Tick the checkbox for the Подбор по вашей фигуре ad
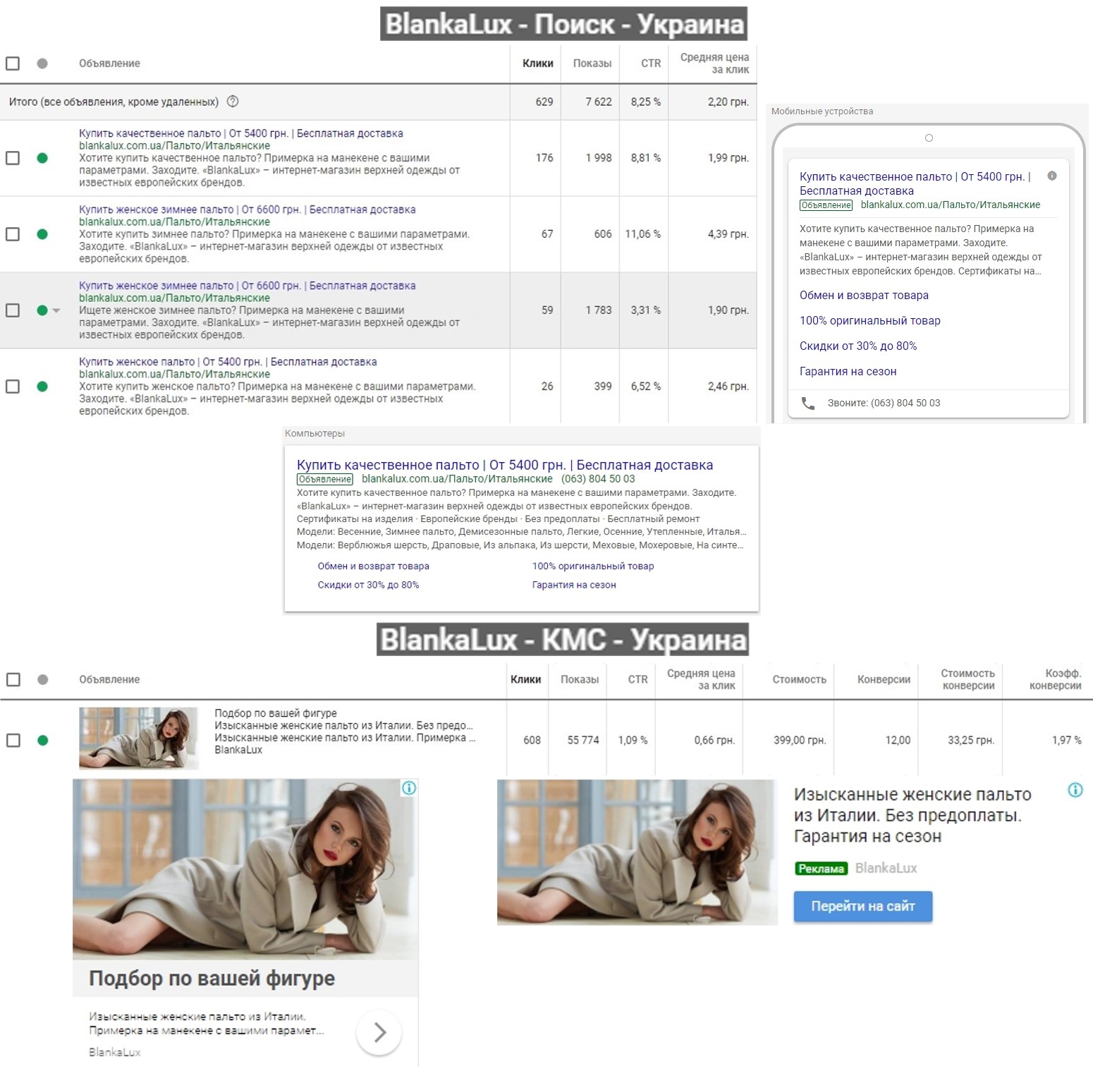Image resolution: width=1093 pixels, height=1092 pixels. tap(13, 741)
